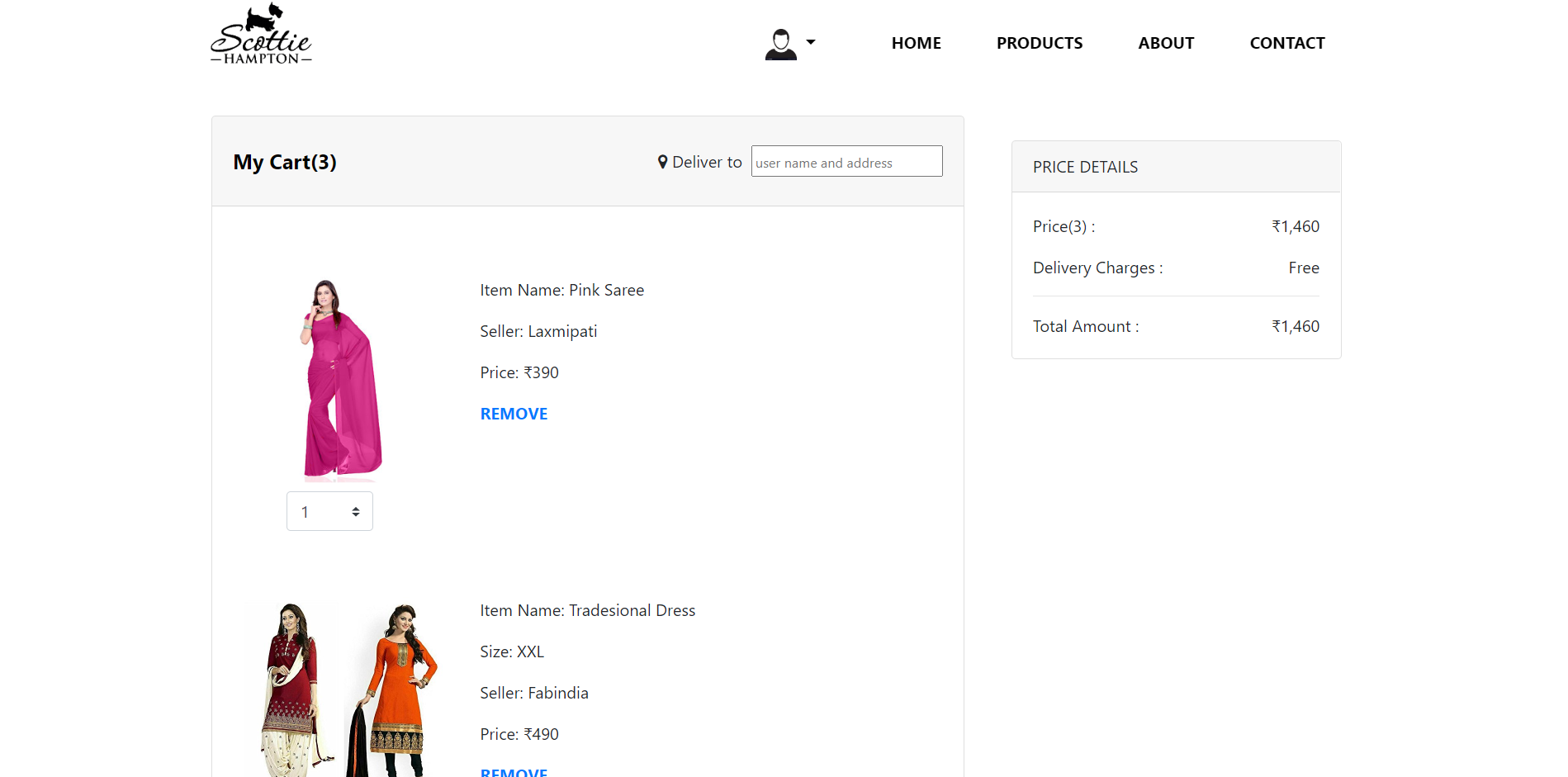Click the Seller: Fabindia text

(x=534, y=693)
